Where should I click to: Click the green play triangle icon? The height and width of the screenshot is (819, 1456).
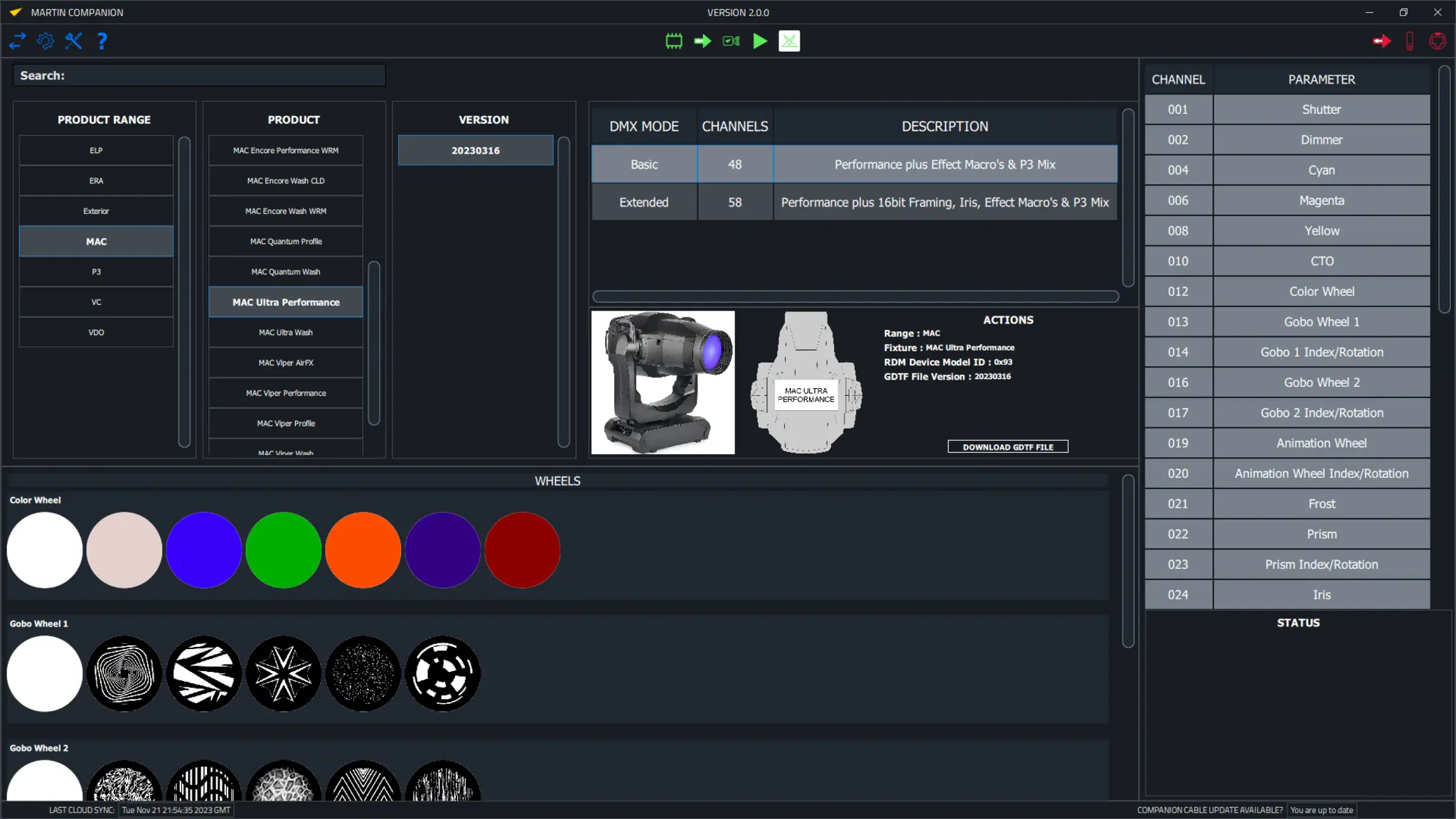pyautogui.click(x=760, y=41)
